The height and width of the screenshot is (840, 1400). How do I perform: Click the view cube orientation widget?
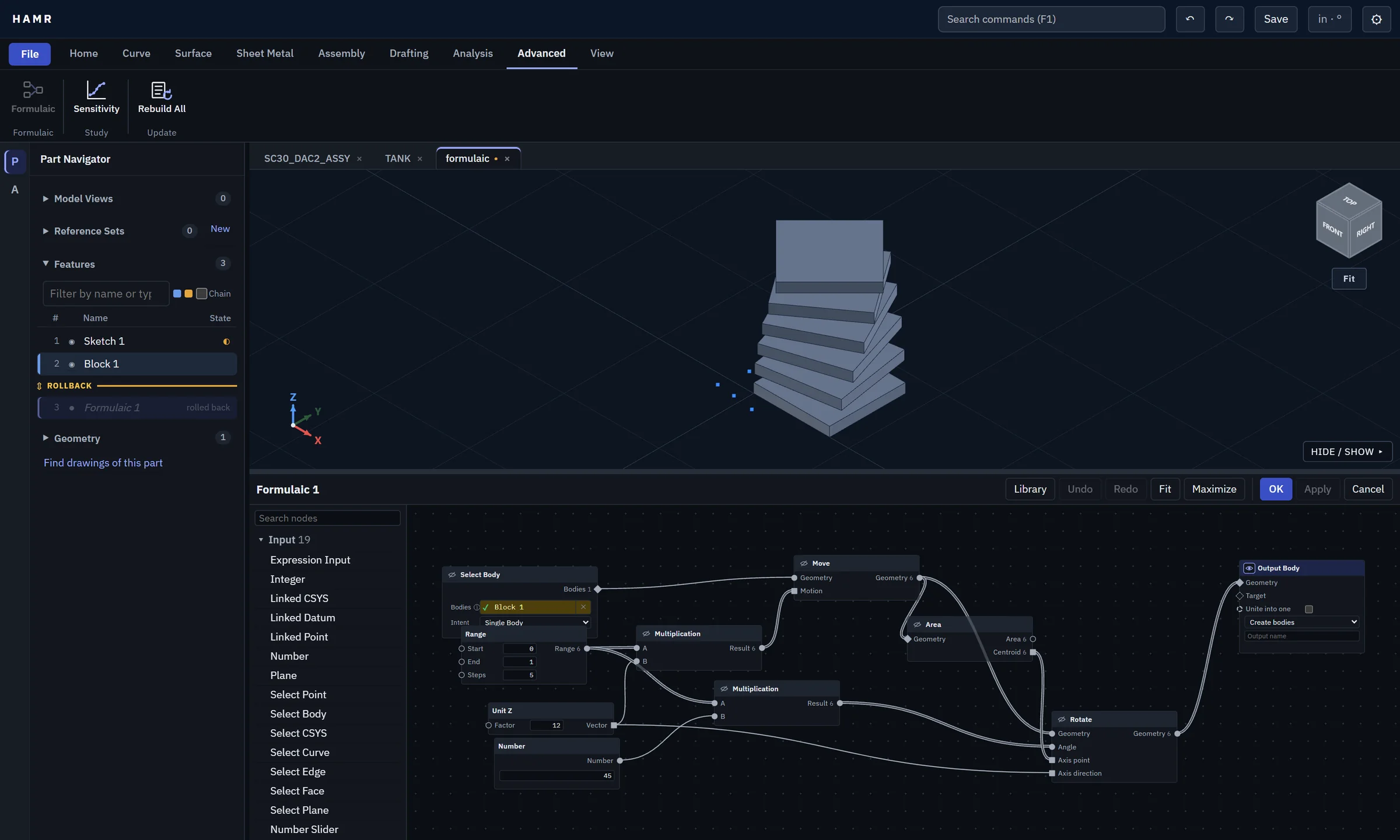1349,220
